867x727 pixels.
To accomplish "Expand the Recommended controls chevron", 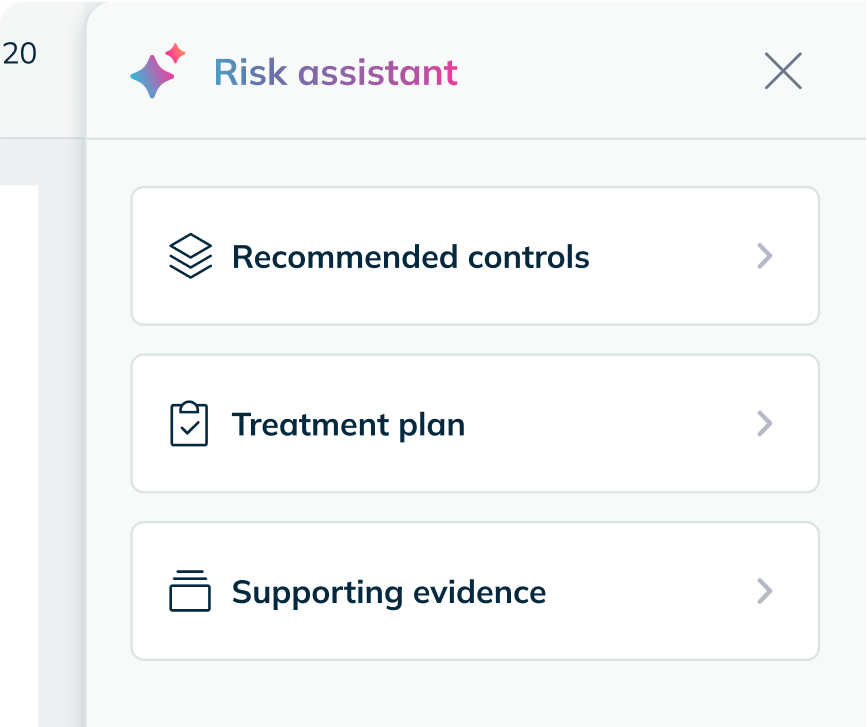I will [765, 256].
